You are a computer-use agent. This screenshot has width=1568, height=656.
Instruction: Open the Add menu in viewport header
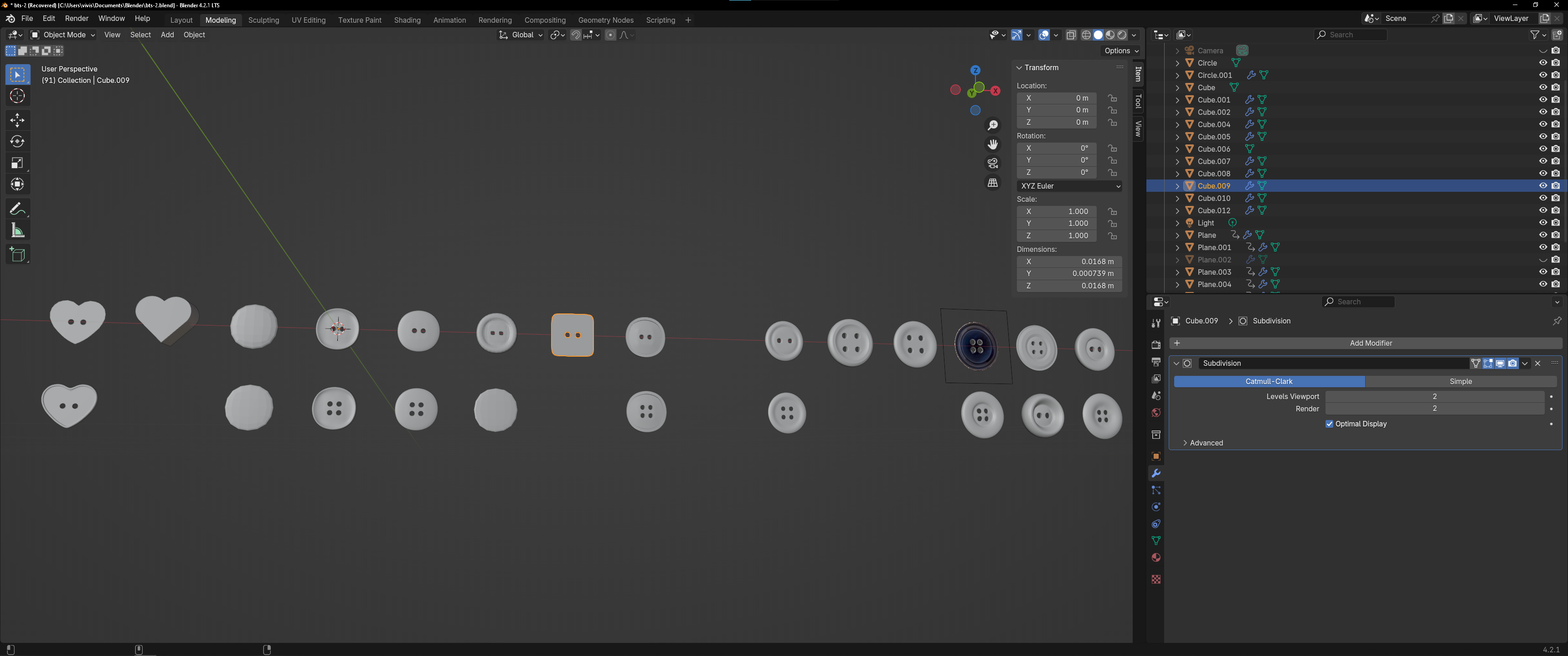[x=167, y=35]
